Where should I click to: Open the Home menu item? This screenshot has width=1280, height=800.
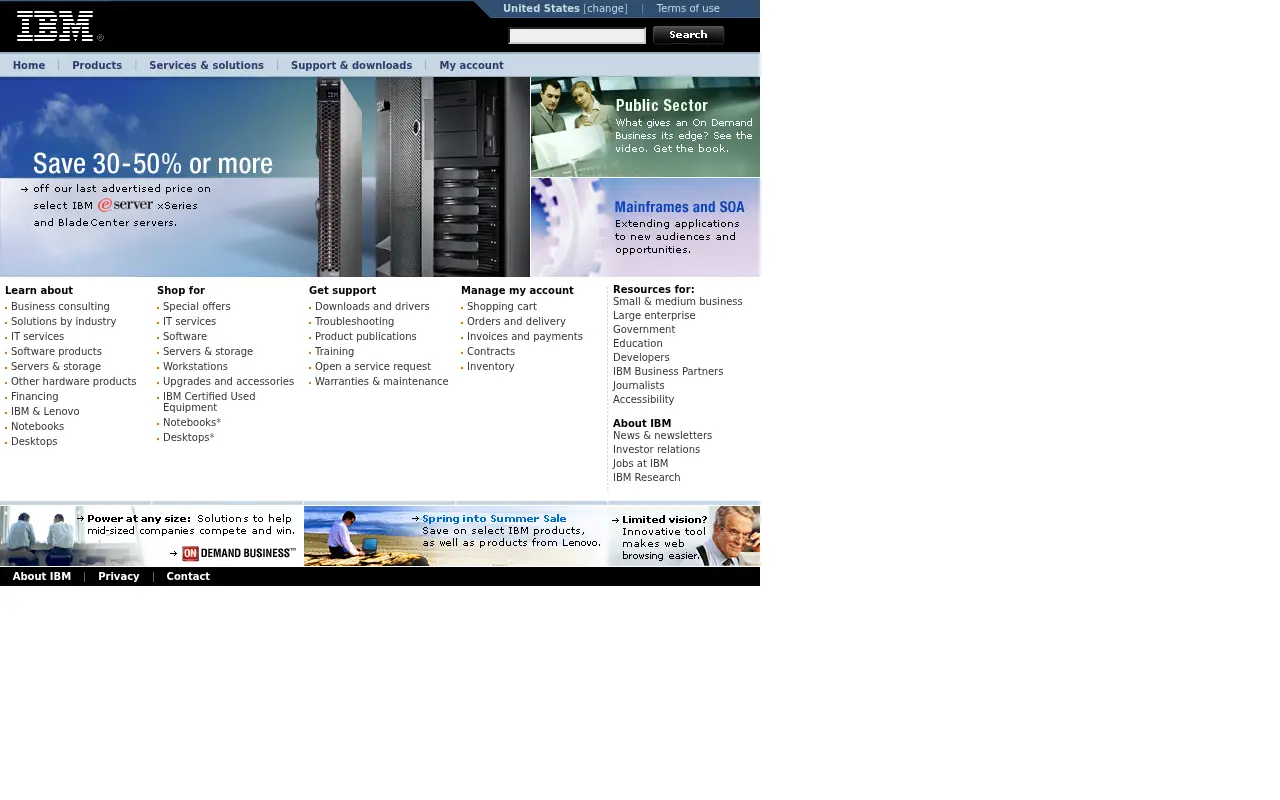click(x=29, y=65)
